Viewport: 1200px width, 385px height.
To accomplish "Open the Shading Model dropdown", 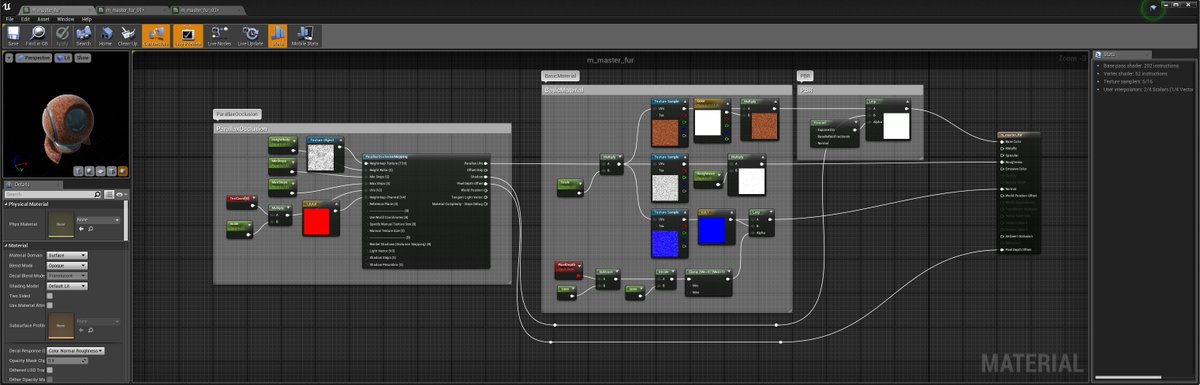I will tap(67, 286).
